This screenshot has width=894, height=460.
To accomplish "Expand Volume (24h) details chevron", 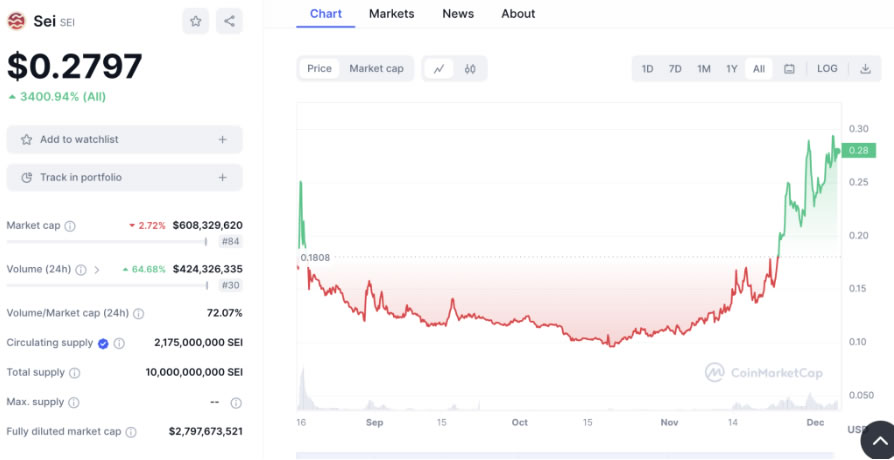I will tap(96, 270).
